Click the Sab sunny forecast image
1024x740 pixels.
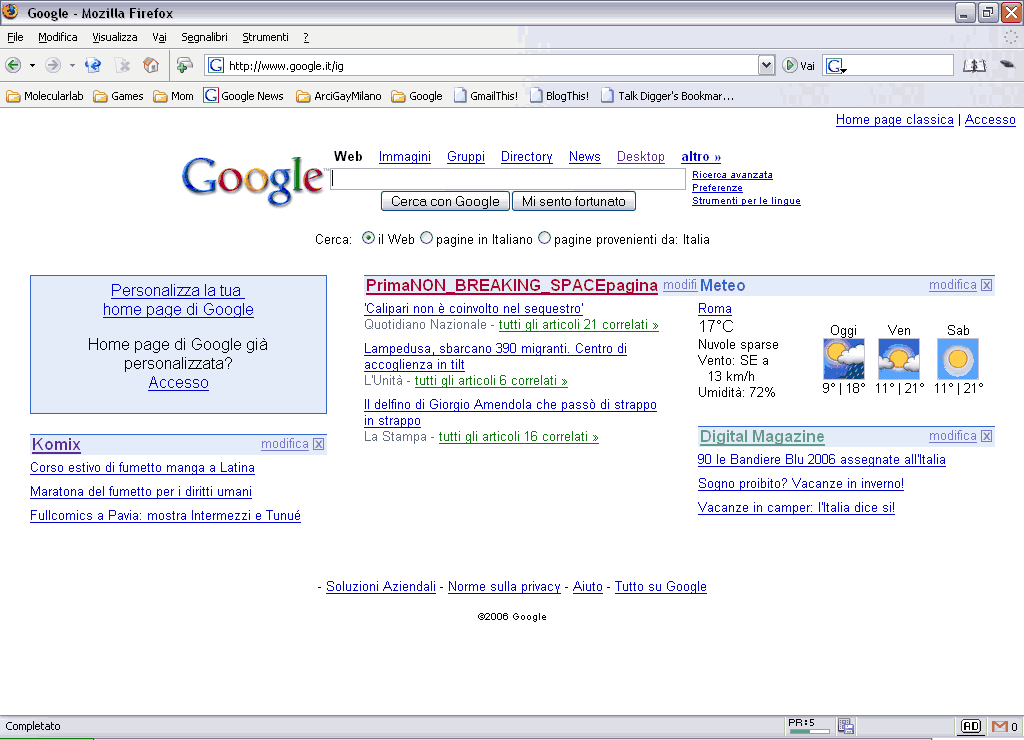(958, 359)
